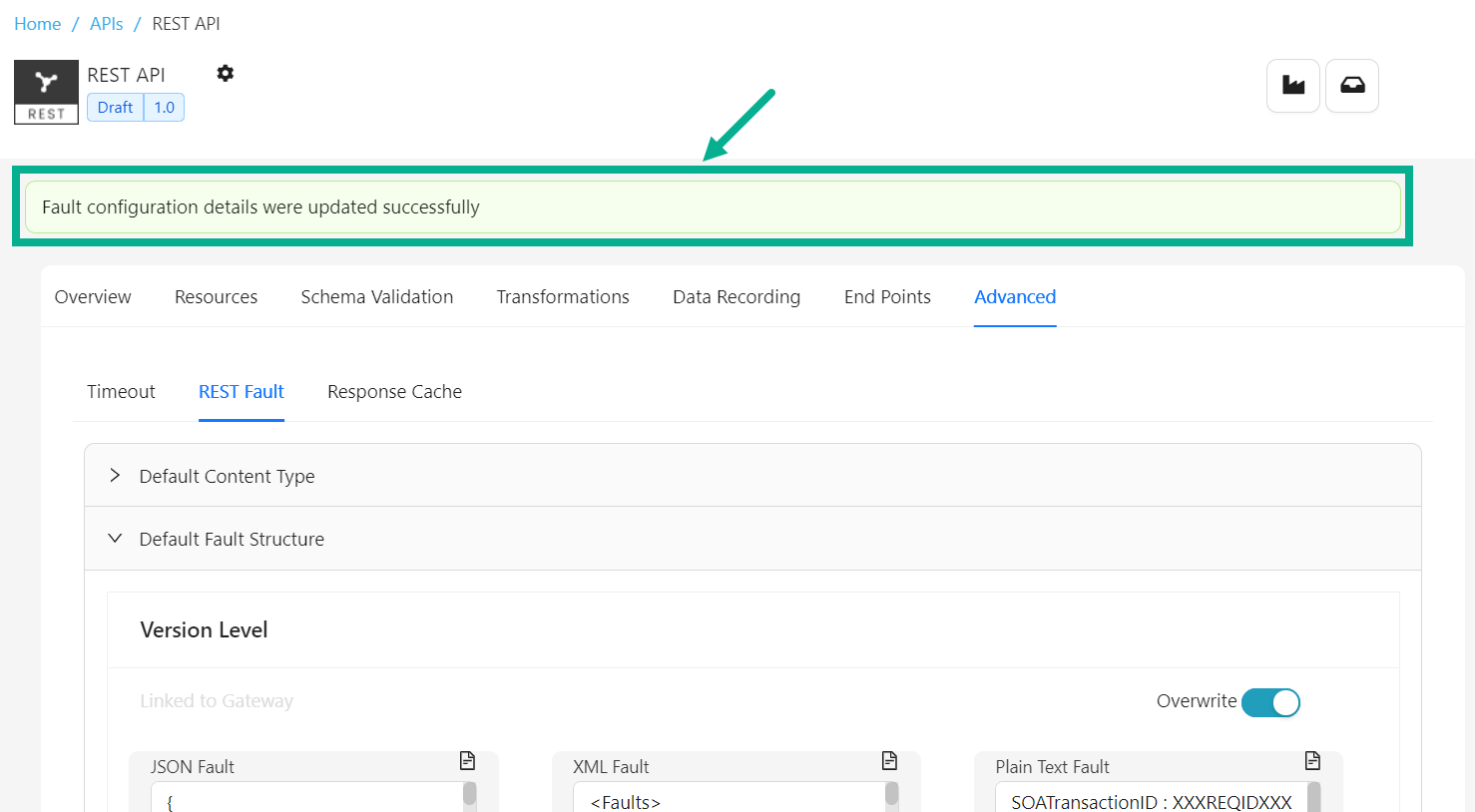The image size is (1475, 812).
Task: Switch to the Overview tab
Action: point(93,296)
